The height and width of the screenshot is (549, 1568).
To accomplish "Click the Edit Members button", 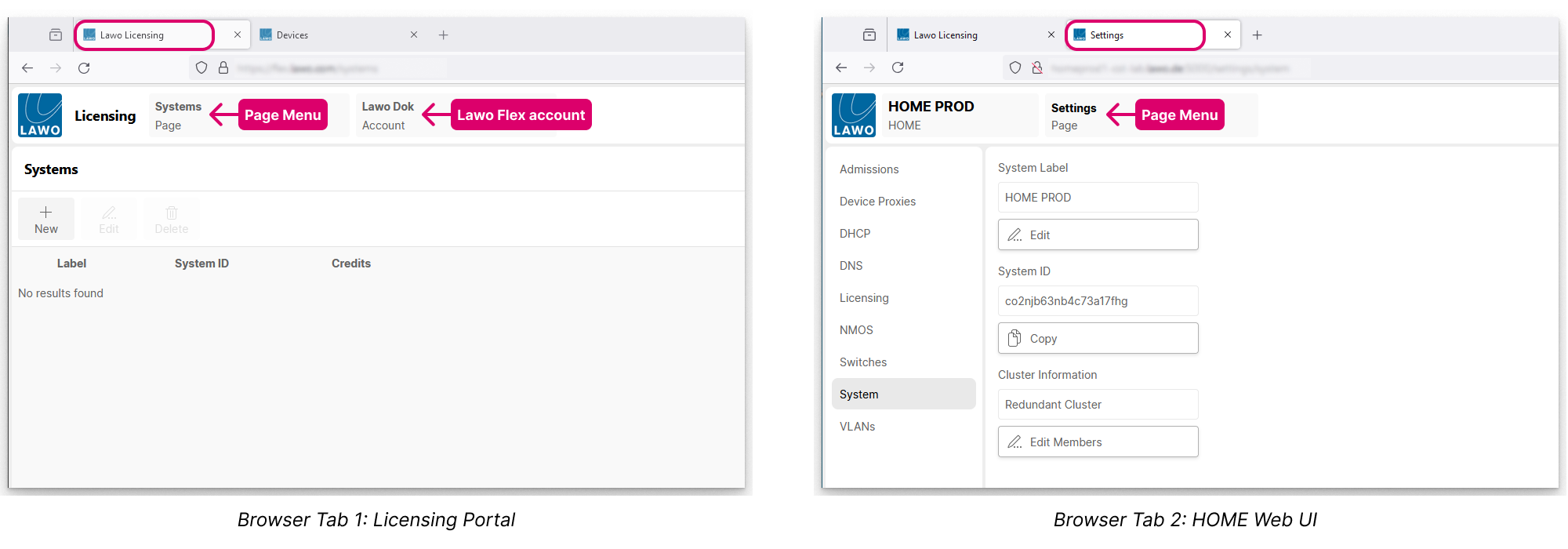I will [1098, 442].
